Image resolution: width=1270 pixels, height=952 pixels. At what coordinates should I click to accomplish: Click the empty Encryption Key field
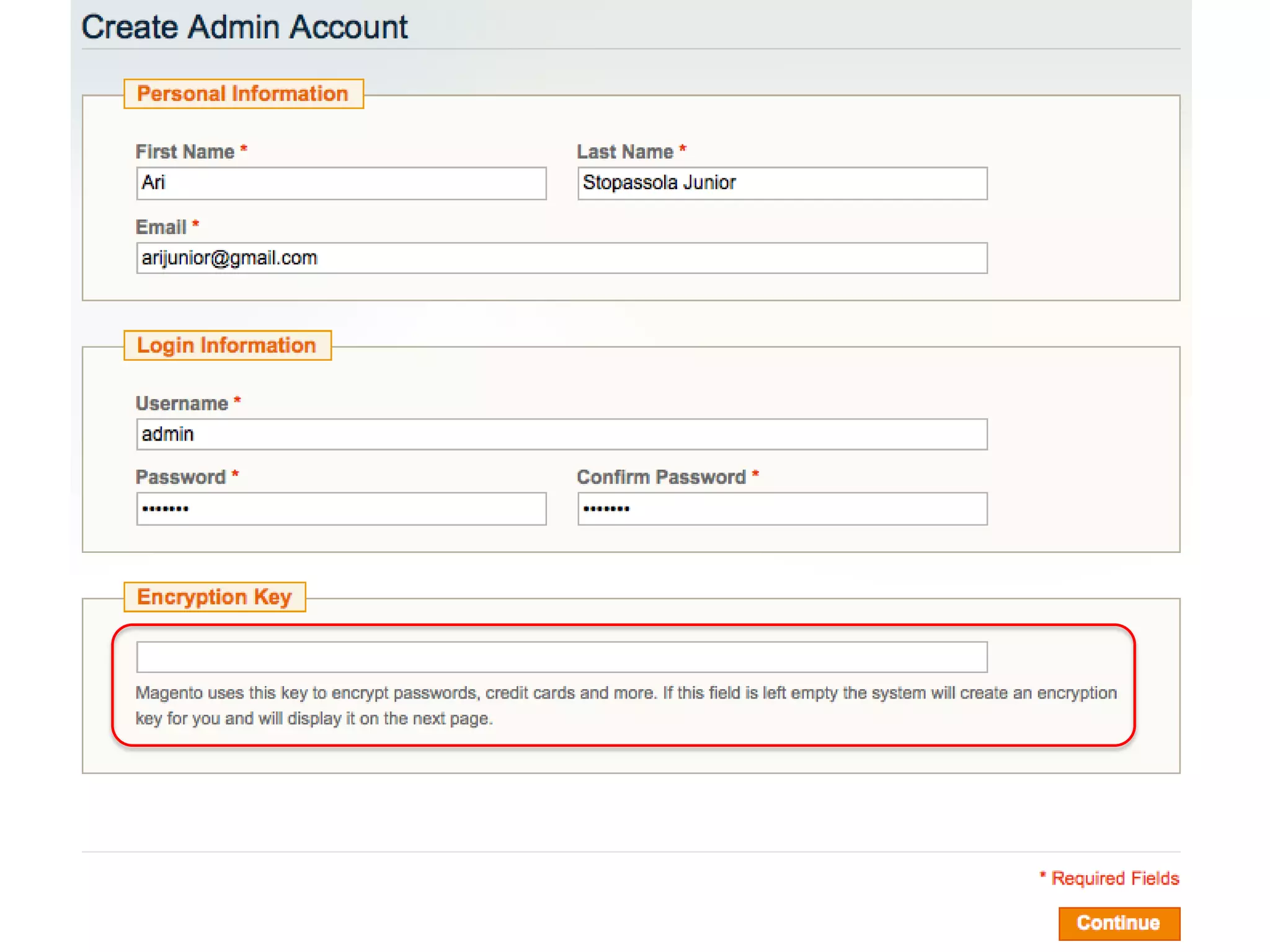(561, 657)
